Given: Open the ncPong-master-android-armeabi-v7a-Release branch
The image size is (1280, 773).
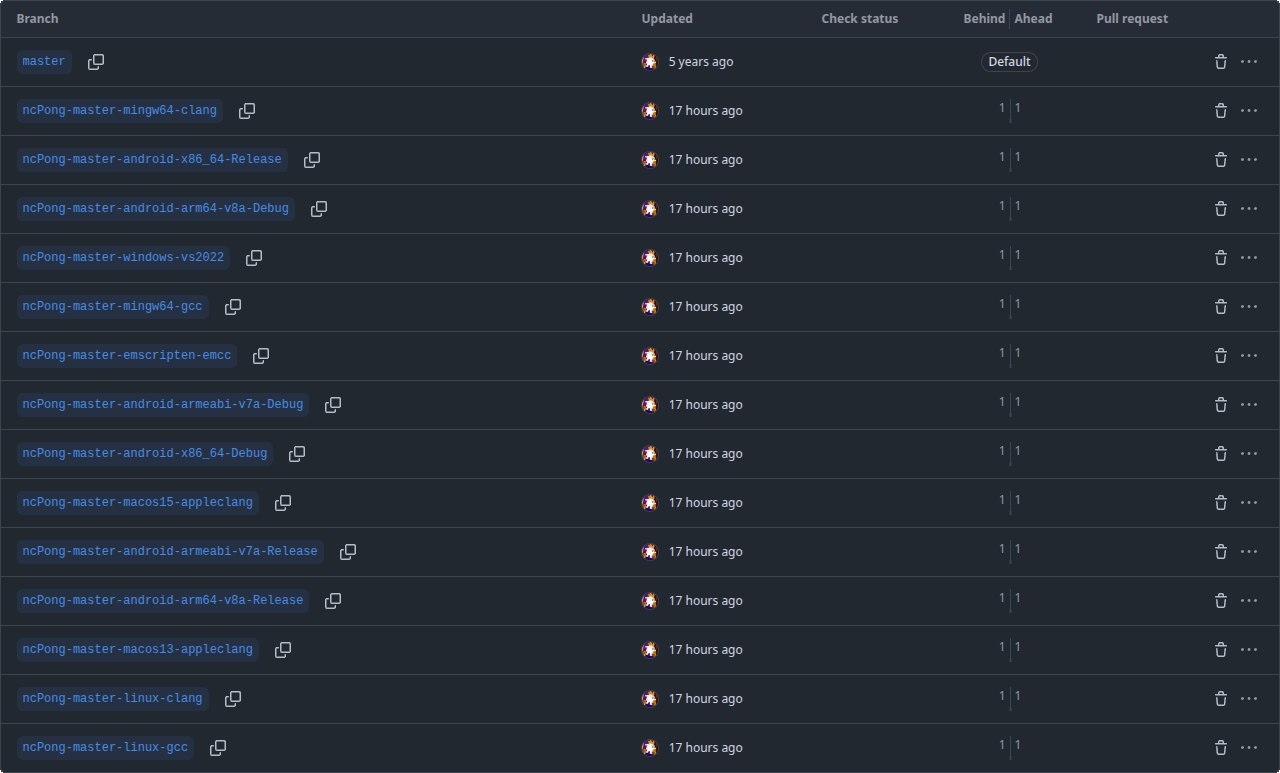Looking at the screenshot, I should 170,552.
